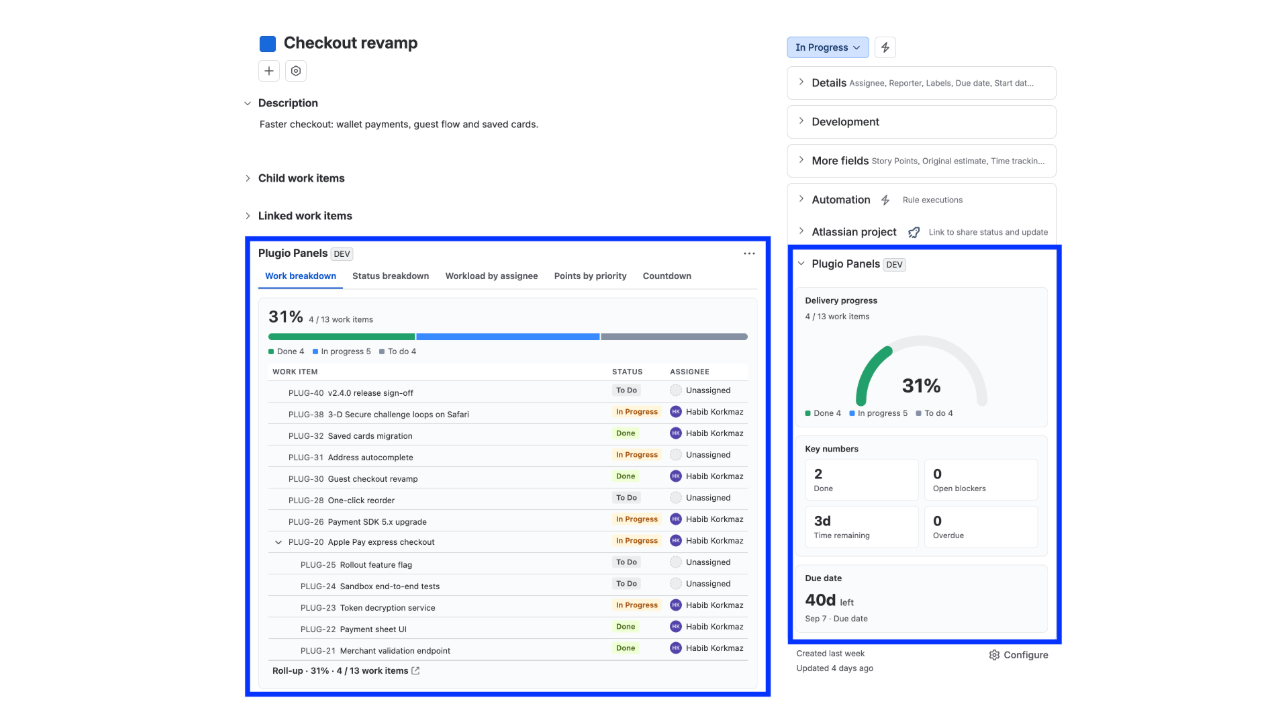Open PLUG-26 Payment SDK 5.x upgrade
This screenshot has height=720, width=1280.
coord(357,522)
